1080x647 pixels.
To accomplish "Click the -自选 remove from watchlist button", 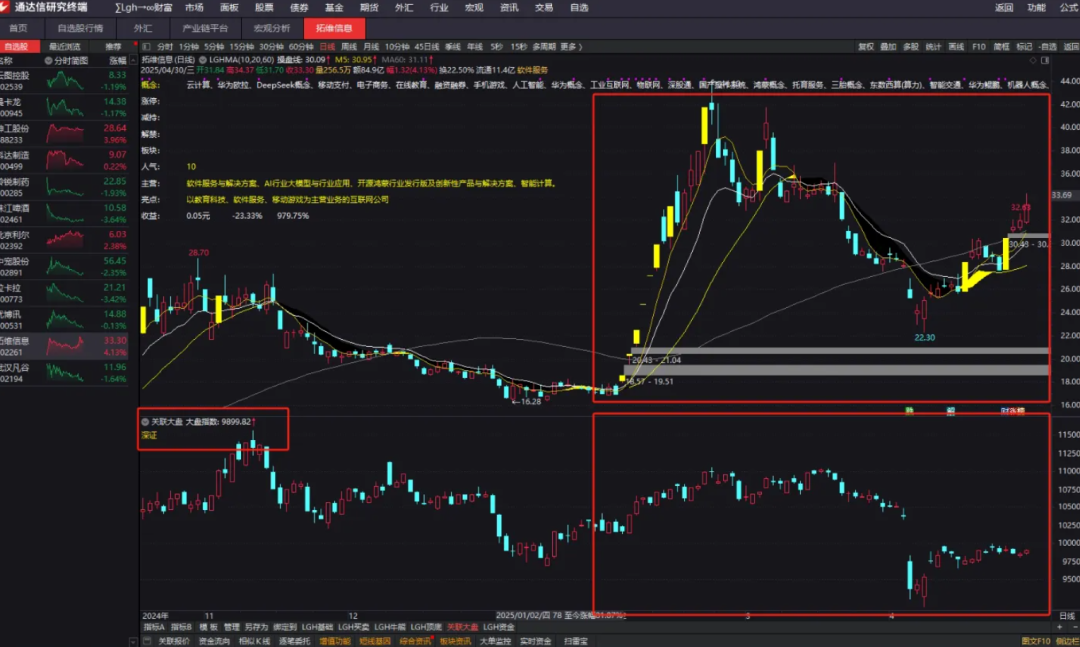I will pyautogui.click(x=1048, y=47).
